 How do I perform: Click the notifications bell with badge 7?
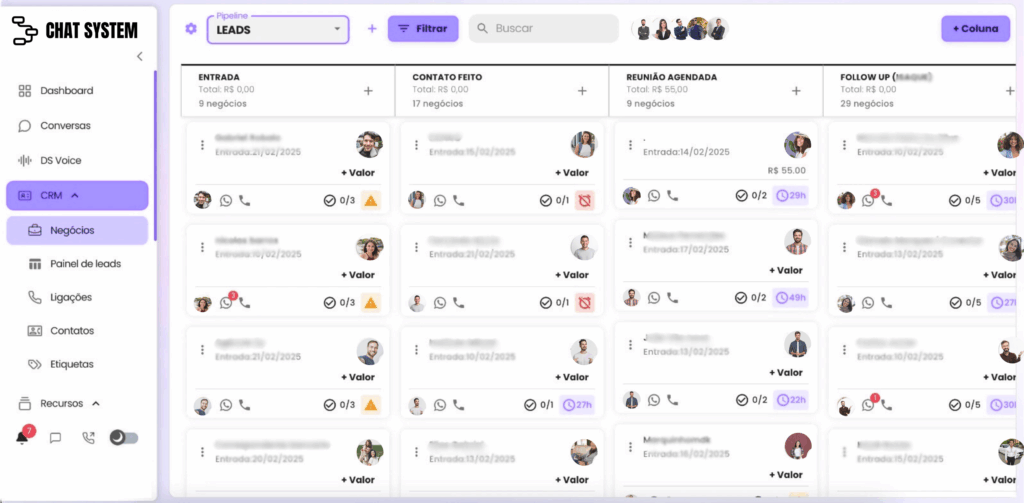click(x=23, y=436)
